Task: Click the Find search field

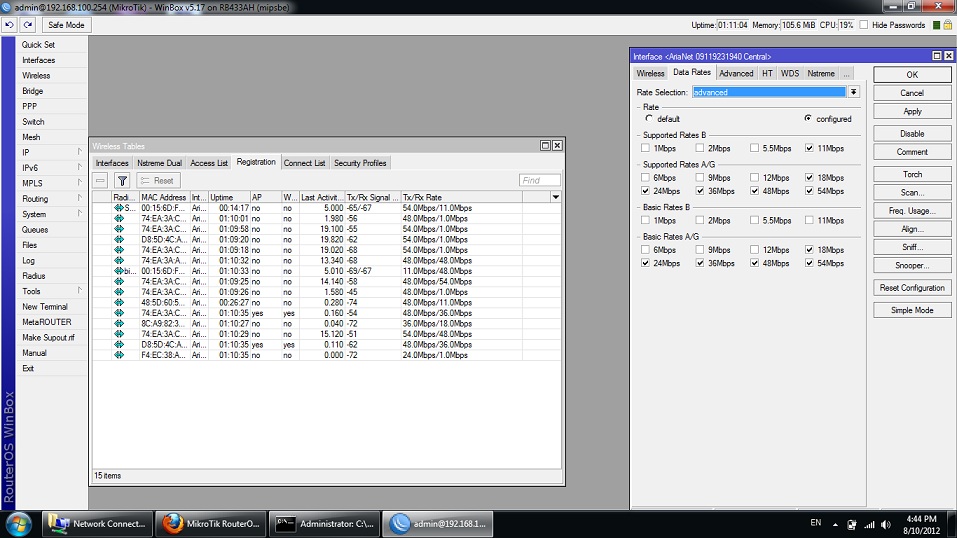Action: 539,181
